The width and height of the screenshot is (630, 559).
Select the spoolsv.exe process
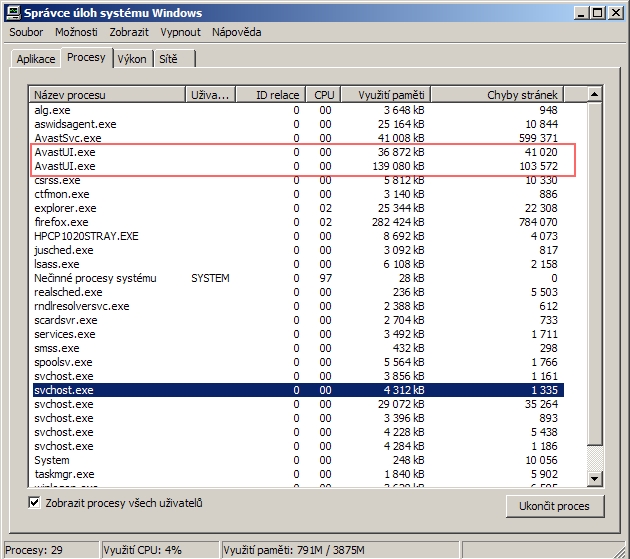pyautogui.click(x=298, y=362)
